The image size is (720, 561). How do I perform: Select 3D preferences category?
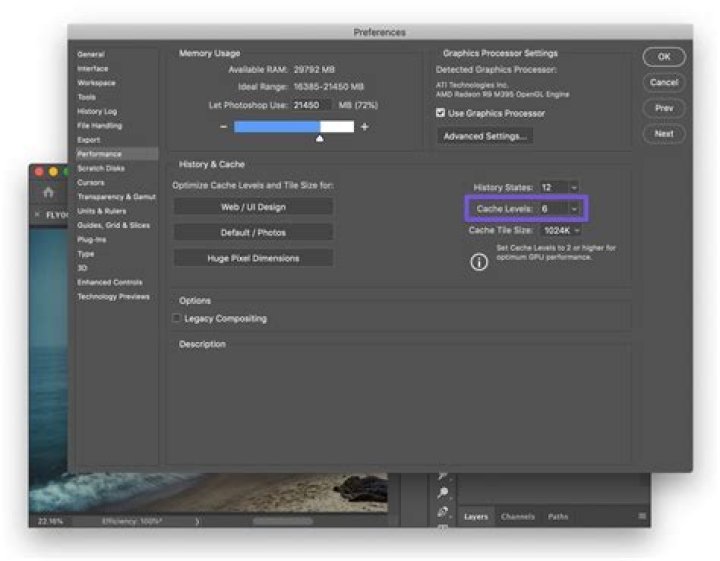[x=82, y=268]
